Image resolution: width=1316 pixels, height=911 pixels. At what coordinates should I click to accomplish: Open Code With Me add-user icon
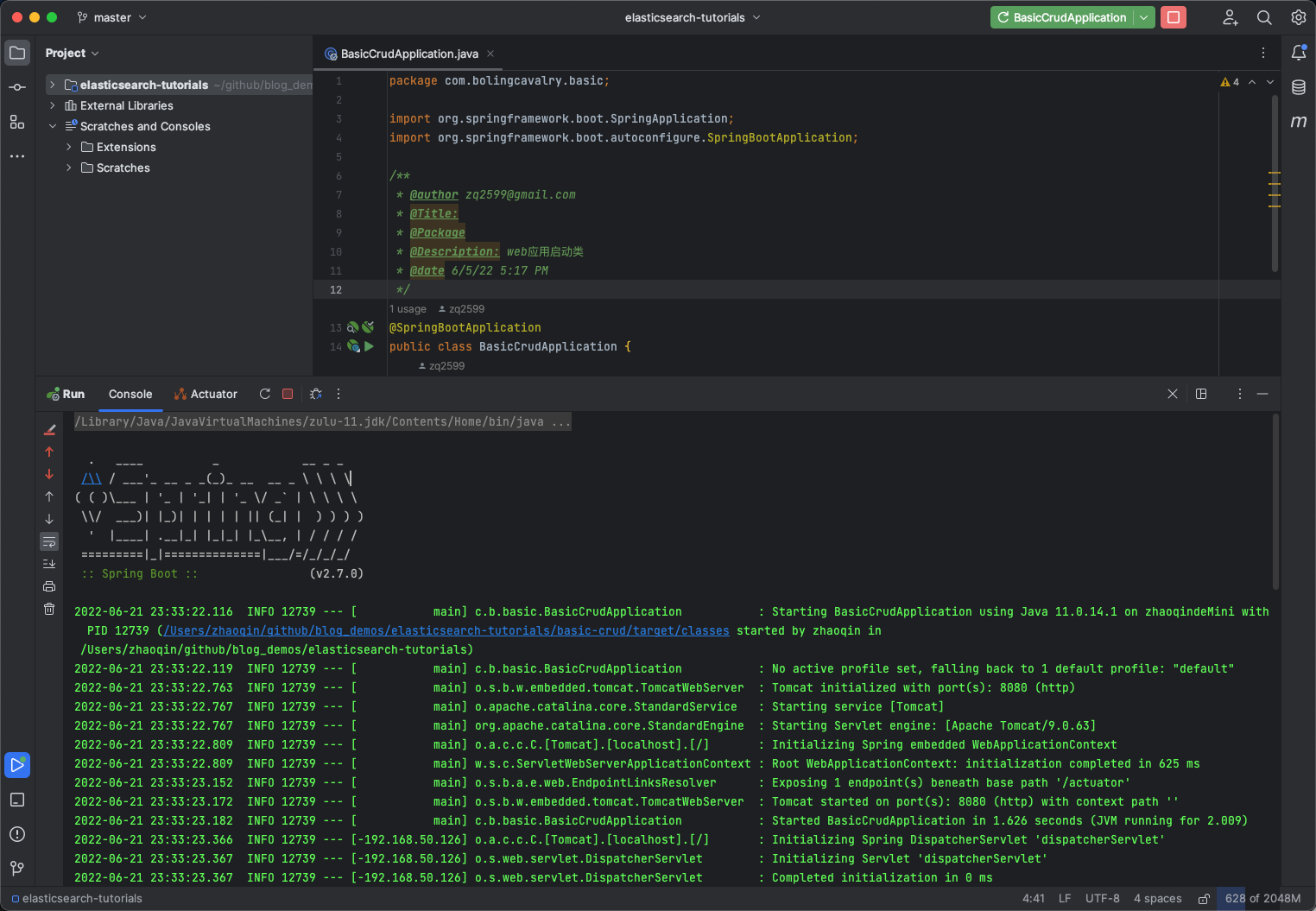(x=1231, y=17)
